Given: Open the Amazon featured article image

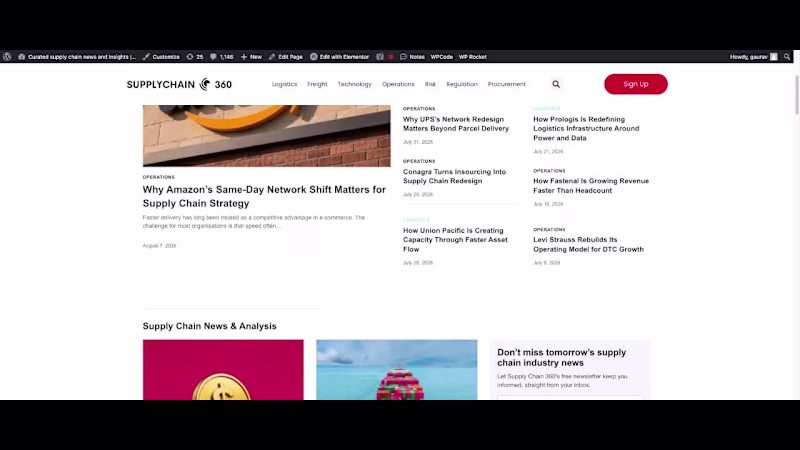Looking at the screenshot, I should 266,136.
